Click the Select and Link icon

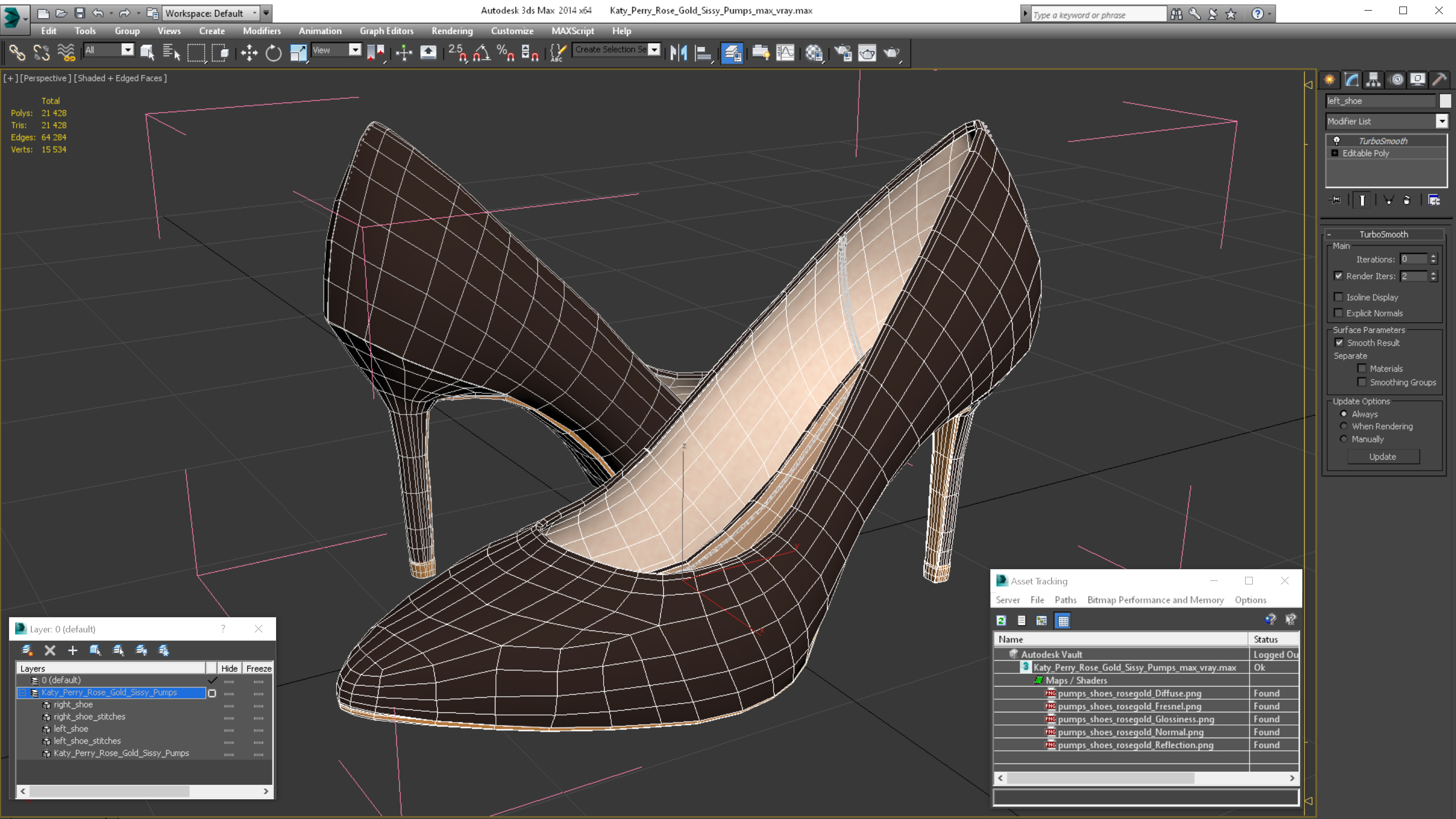(17, 53)
